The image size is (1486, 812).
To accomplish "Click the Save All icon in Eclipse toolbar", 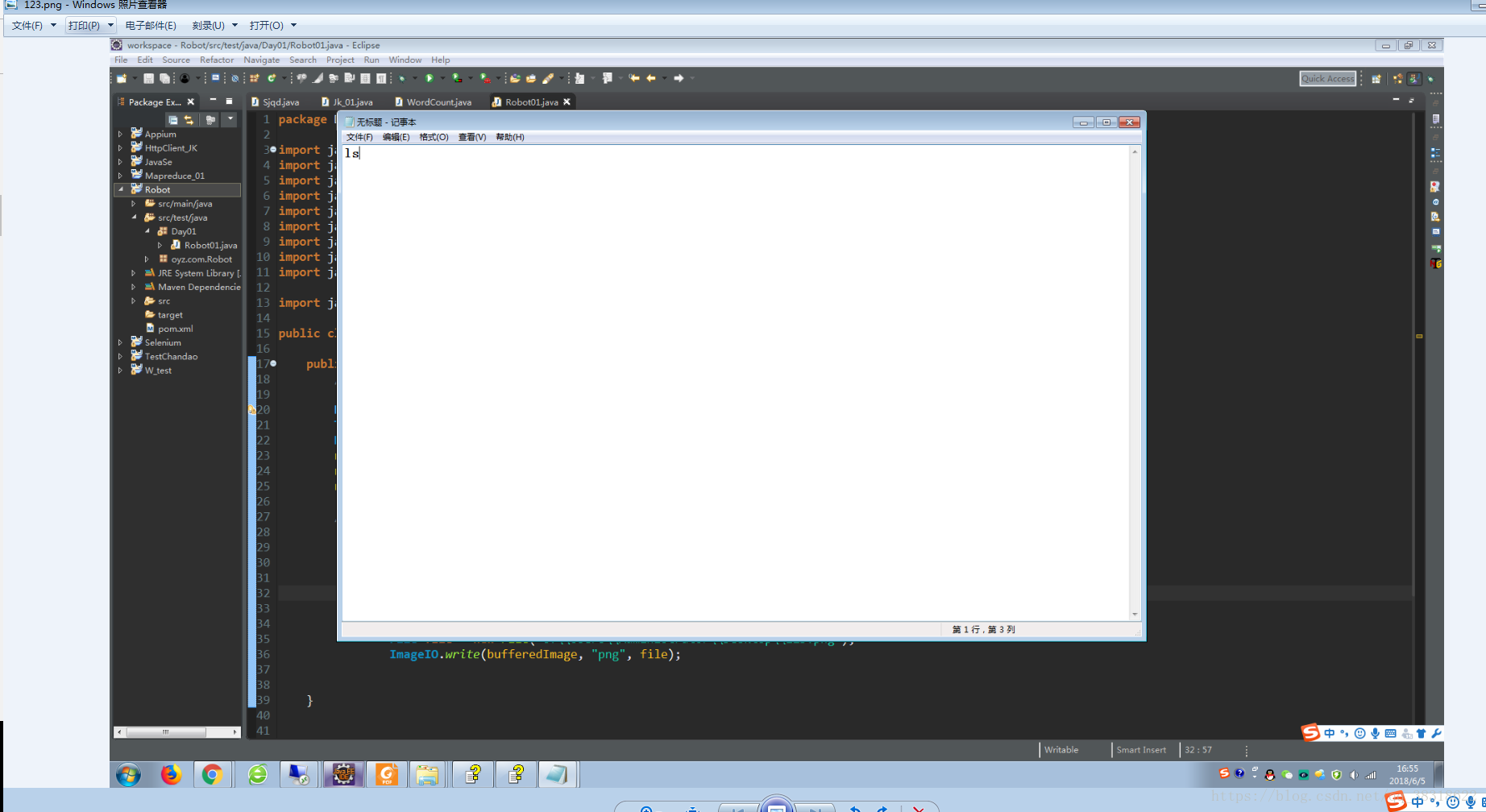I will tap(164, 78).
